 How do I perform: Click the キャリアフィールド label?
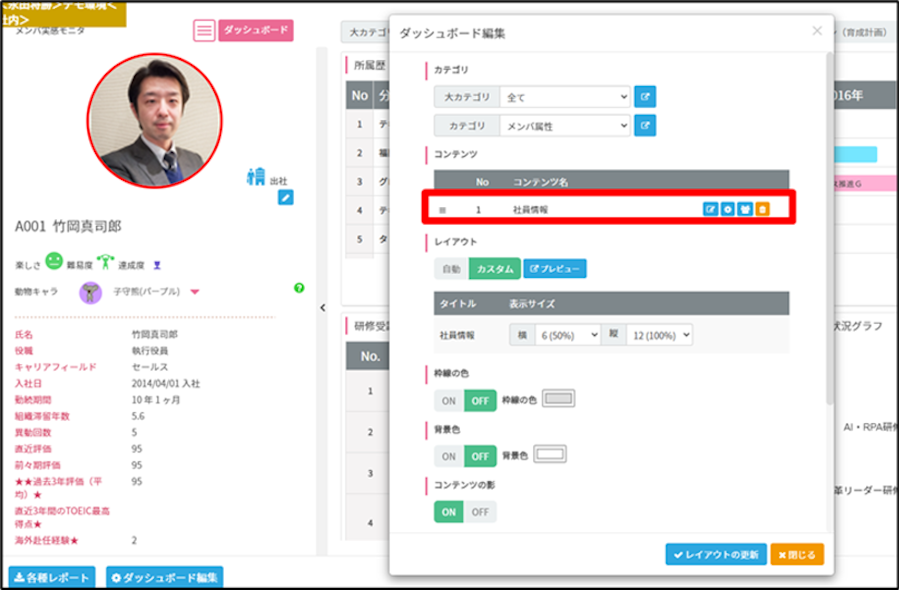(x=56, y=367)
